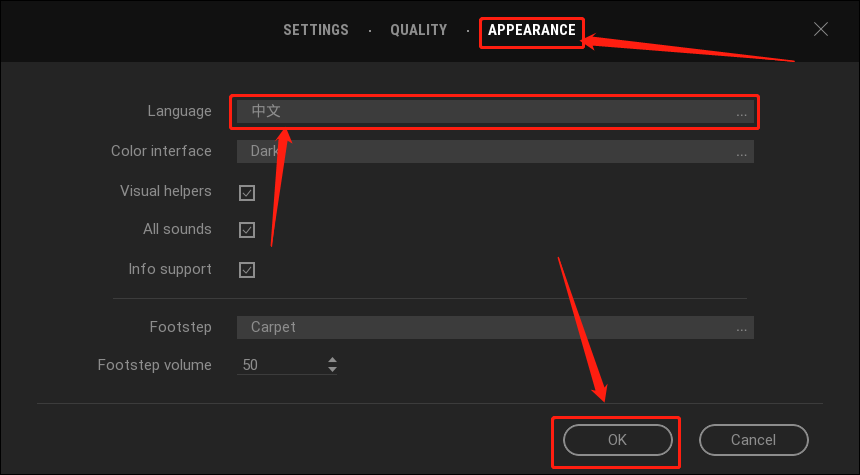
Task: Decrease Footstep volume with the down arrow
Action: tap(332, 370)
